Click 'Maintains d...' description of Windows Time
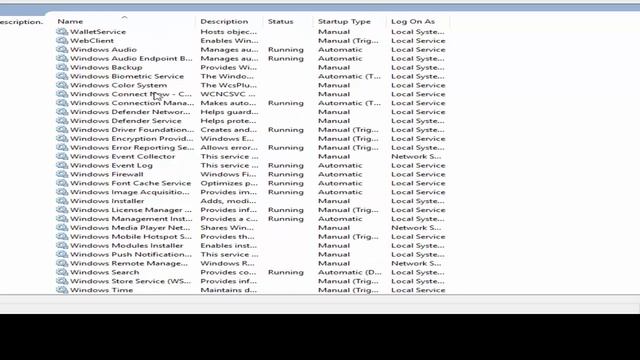This screenshot has height=360, width=640. click(x=229, y=290)
